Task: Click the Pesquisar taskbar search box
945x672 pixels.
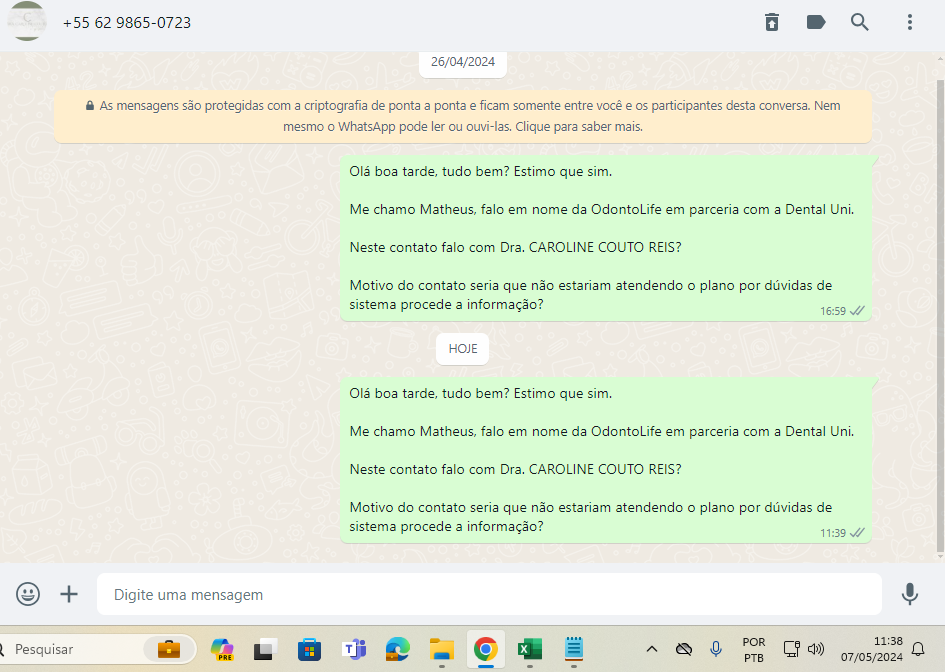Action: [x=96, y=649]
